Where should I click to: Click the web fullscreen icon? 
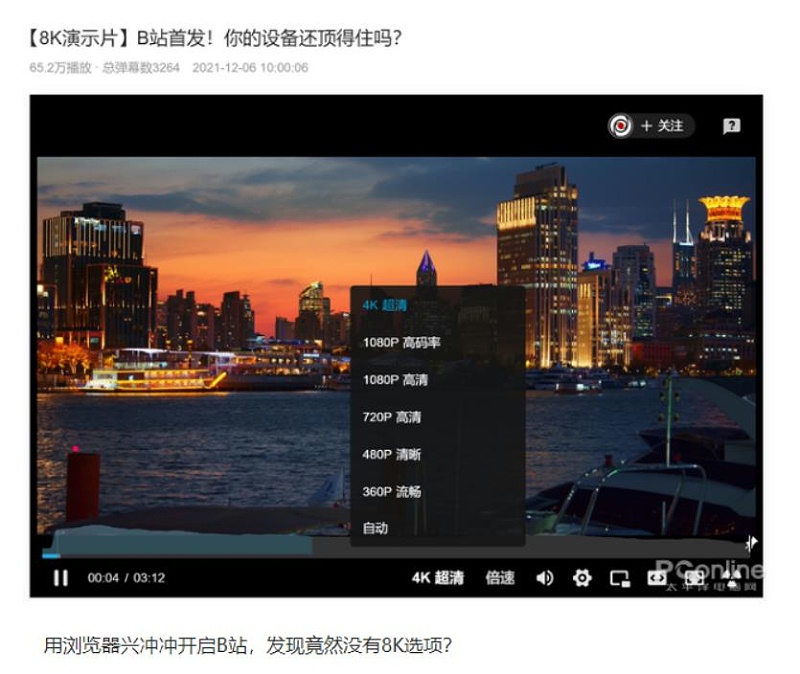pos(694,578)
